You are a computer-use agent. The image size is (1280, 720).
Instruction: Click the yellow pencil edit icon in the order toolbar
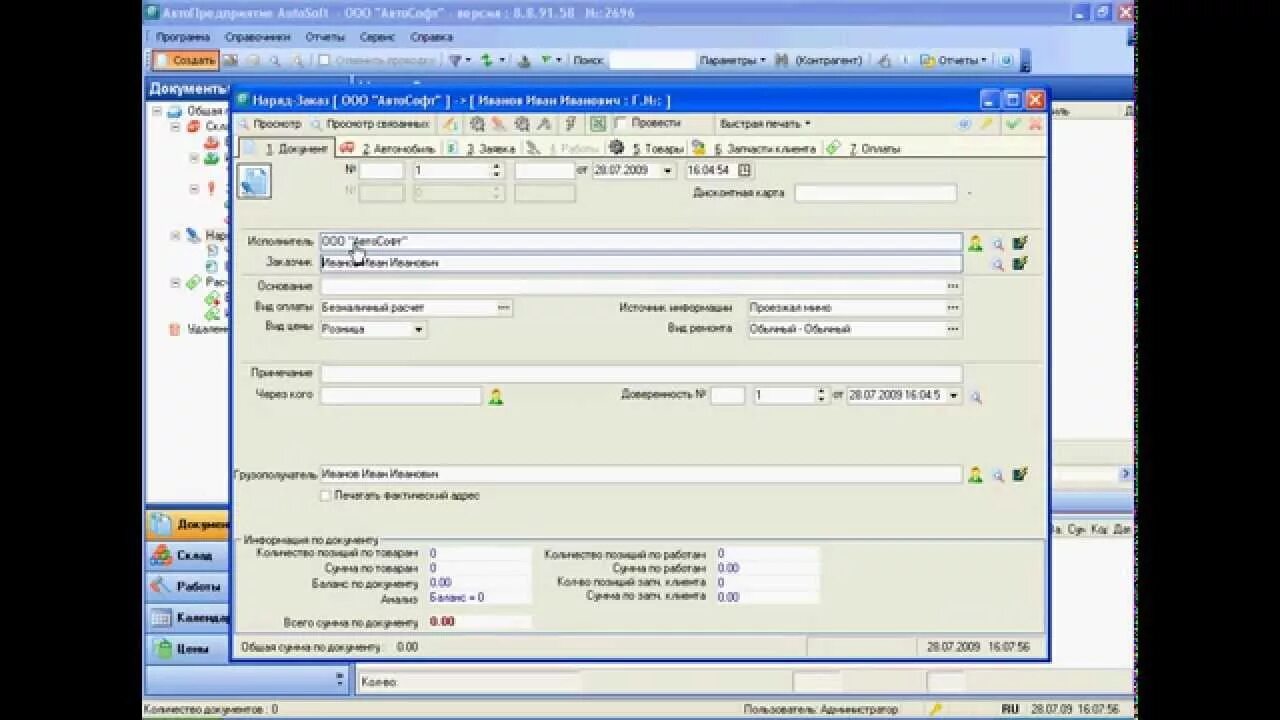click(x=987, y=124)
